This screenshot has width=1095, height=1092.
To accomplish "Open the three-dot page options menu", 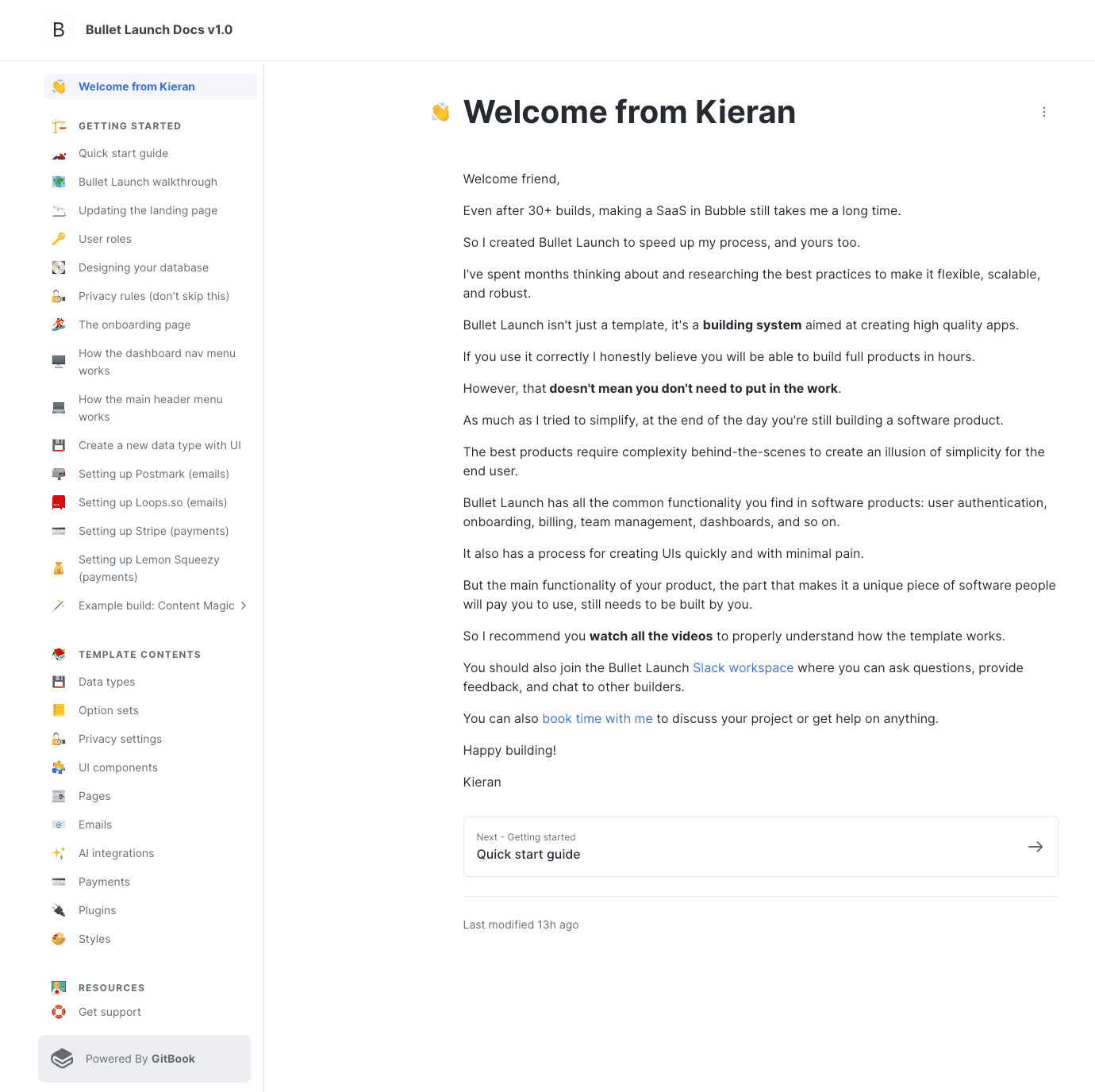I will coord(1044,112).
